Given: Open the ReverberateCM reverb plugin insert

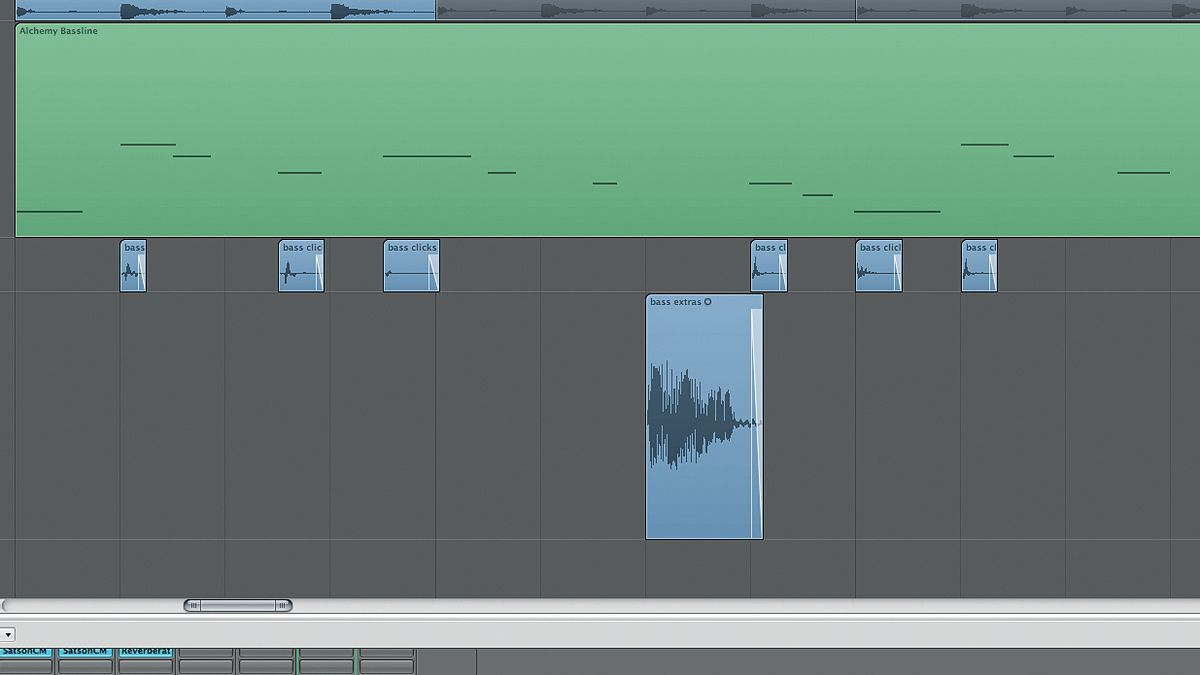Looking at the screenshot, I should 145,651.
